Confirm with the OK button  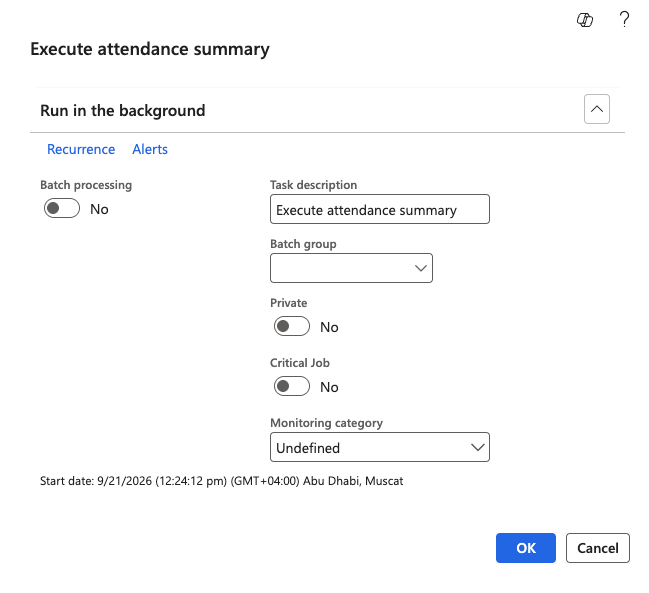pos(526,548)
